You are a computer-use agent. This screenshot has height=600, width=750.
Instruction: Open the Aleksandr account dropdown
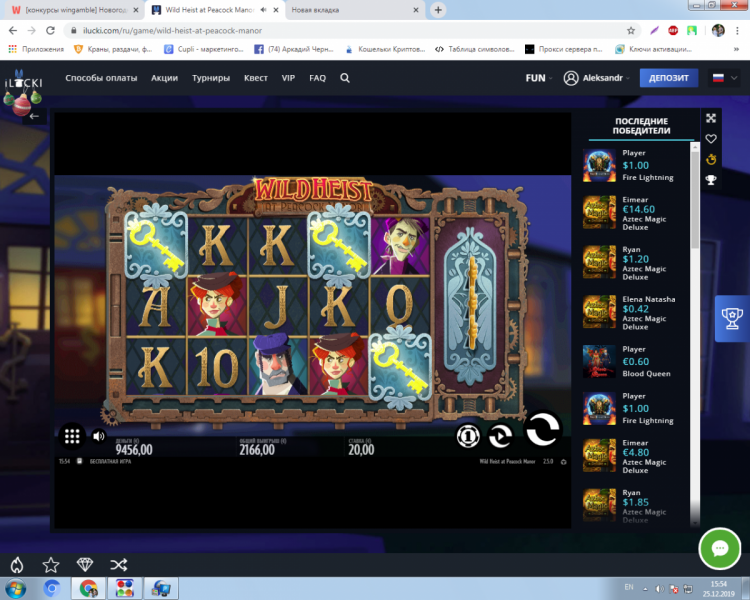click(598, 78)
